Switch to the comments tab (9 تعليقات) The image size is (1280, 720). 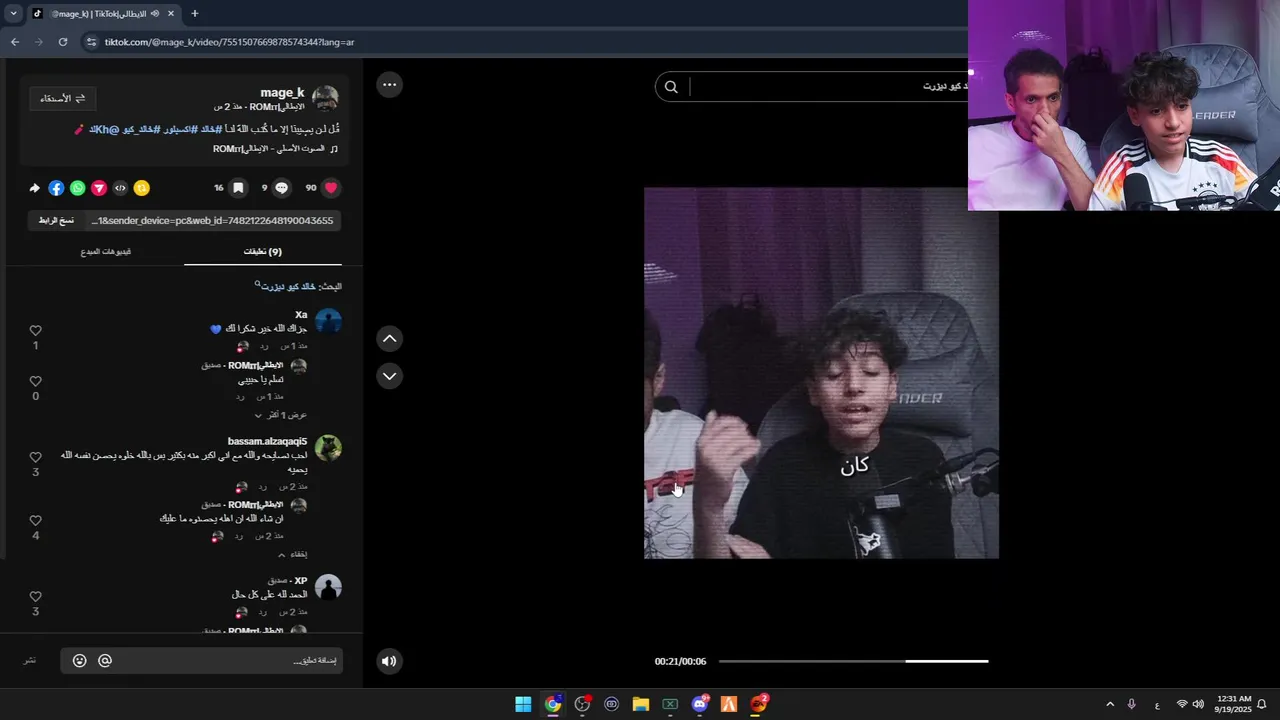(x=263, y=252)
